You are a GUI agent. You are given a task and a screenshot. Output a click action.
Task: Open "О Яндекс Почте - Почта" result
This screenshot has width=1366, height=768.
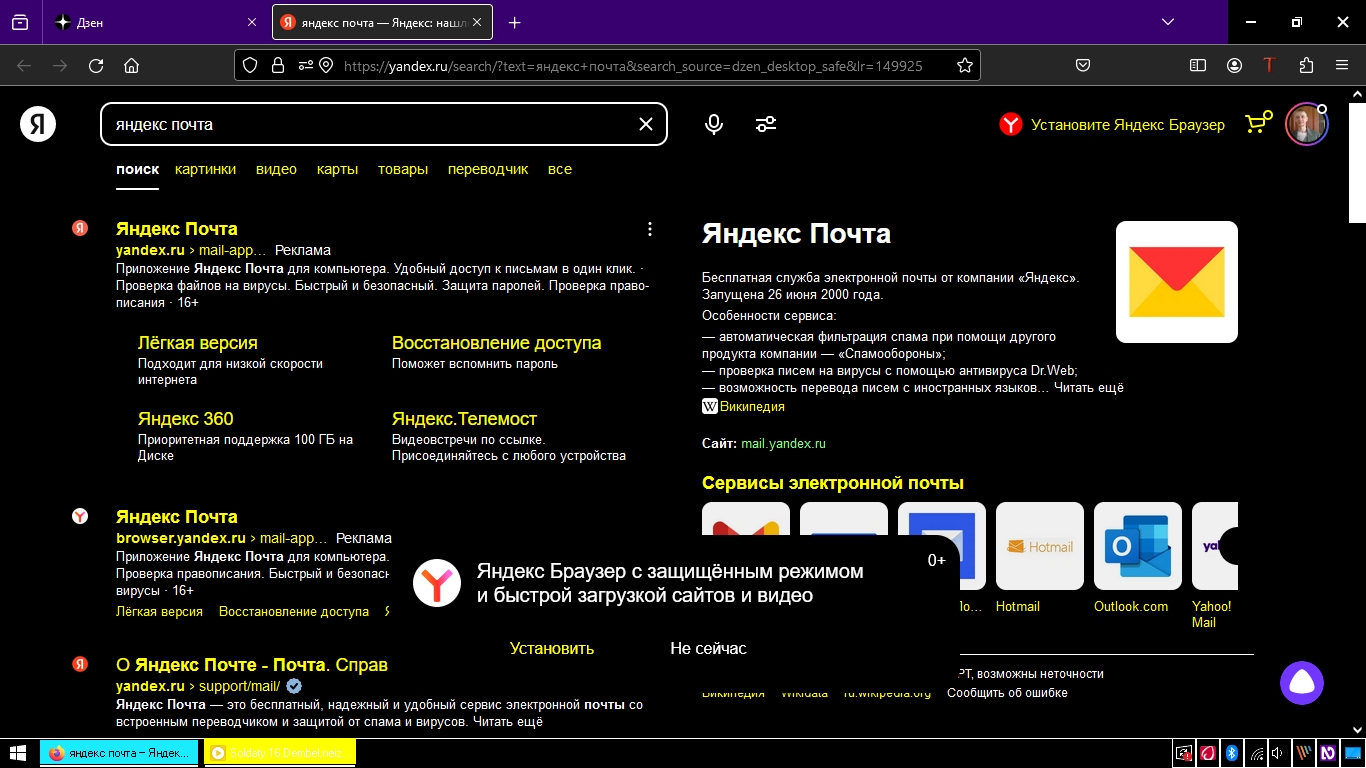252,665
